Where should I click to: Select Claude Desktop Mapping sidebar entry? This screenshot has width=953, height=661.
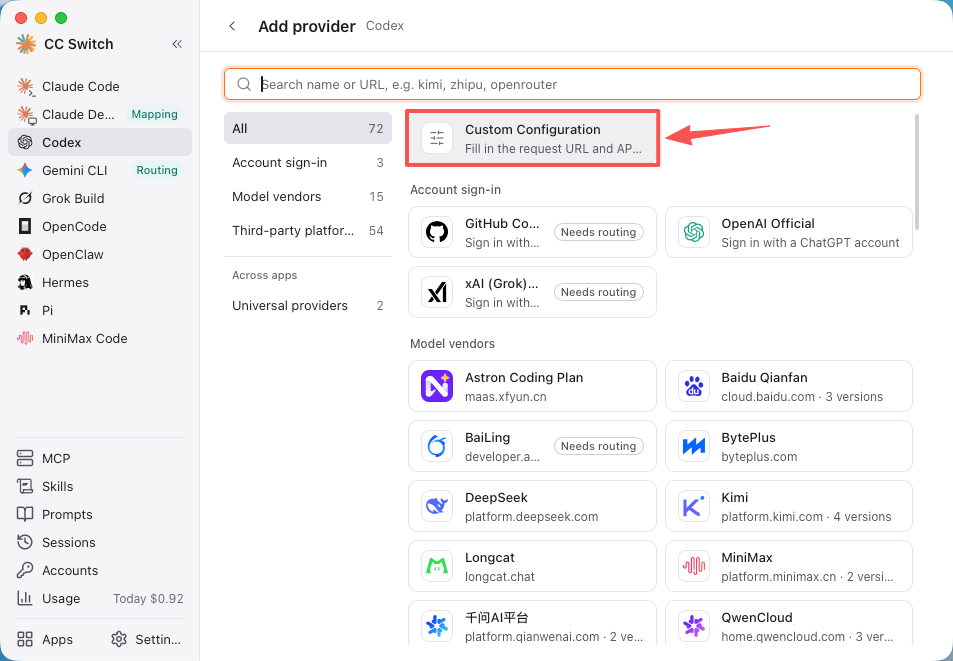tap(100, 114)
